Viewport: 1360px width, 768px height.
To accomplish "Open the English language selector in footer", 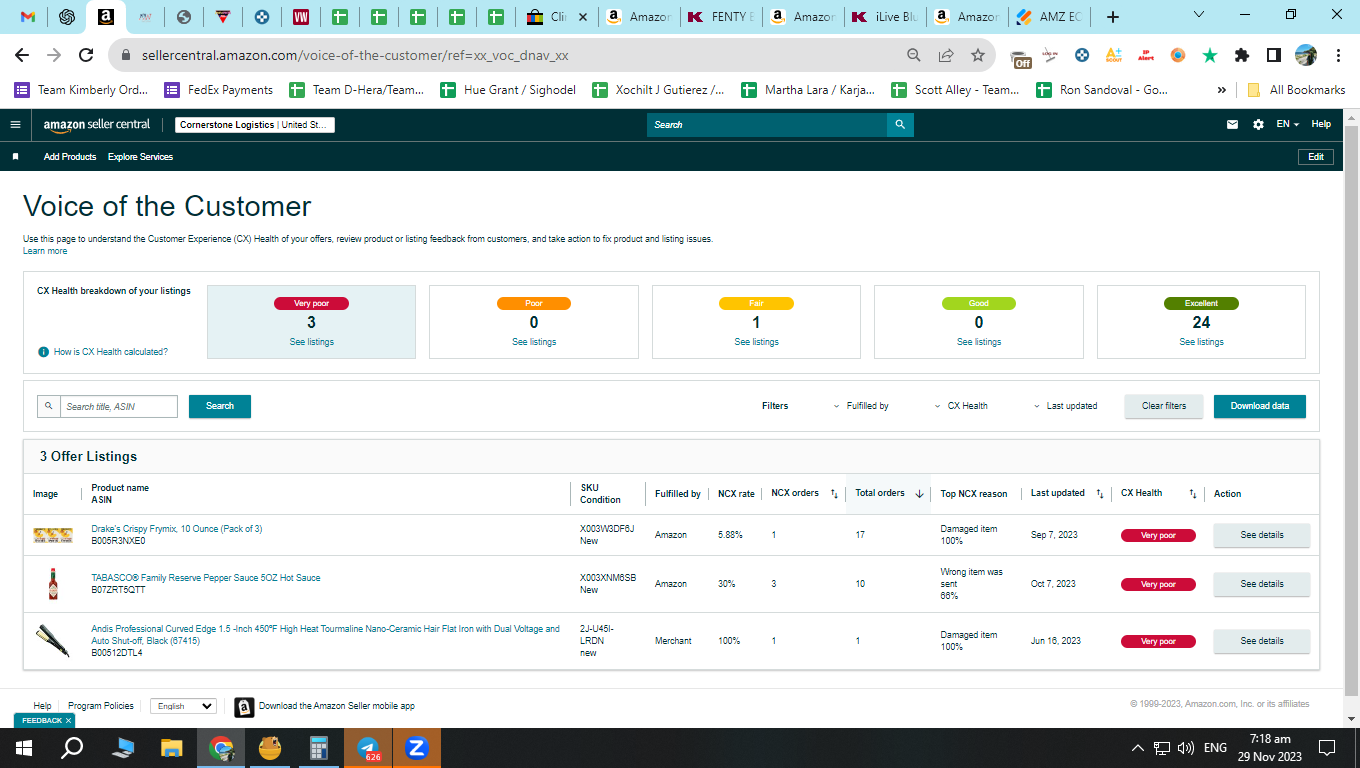I will [x=183, y=706].
